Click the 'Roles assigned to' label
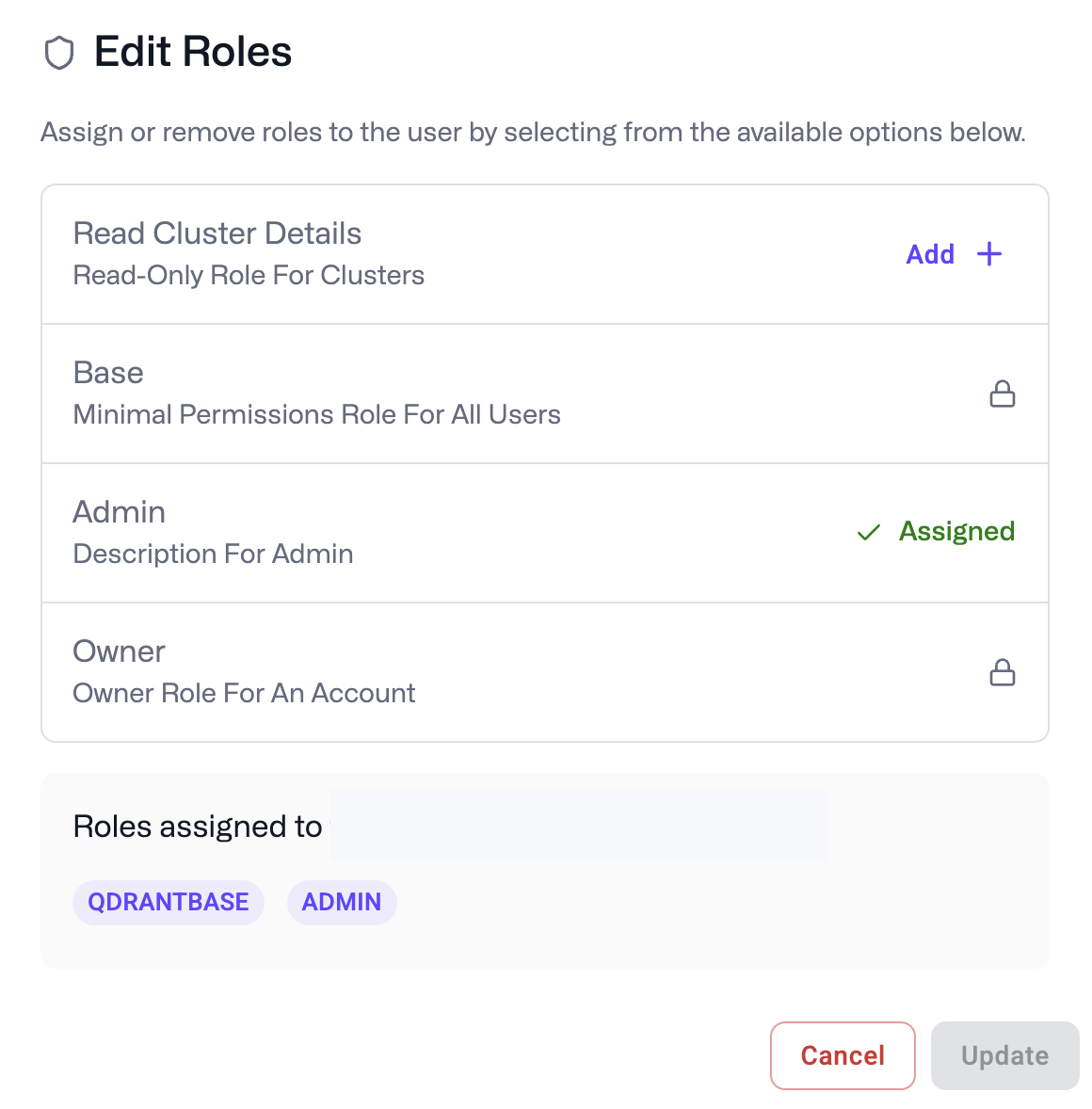The height and width of the screenshot is (1109, 1092). (198, 827)
